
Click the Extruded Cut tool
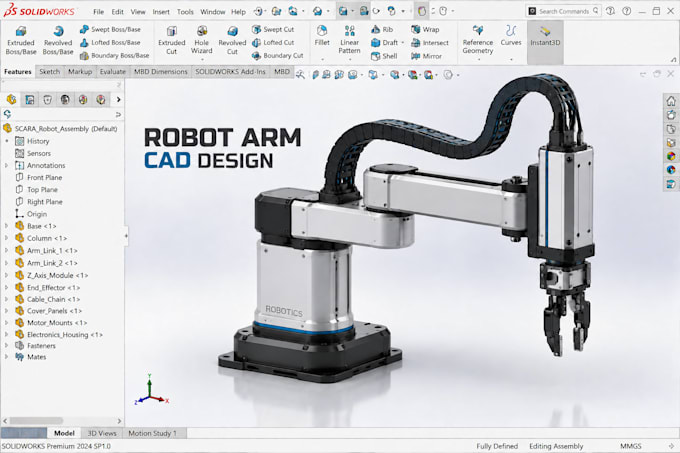pyautogui.click(x=172, y=41)
